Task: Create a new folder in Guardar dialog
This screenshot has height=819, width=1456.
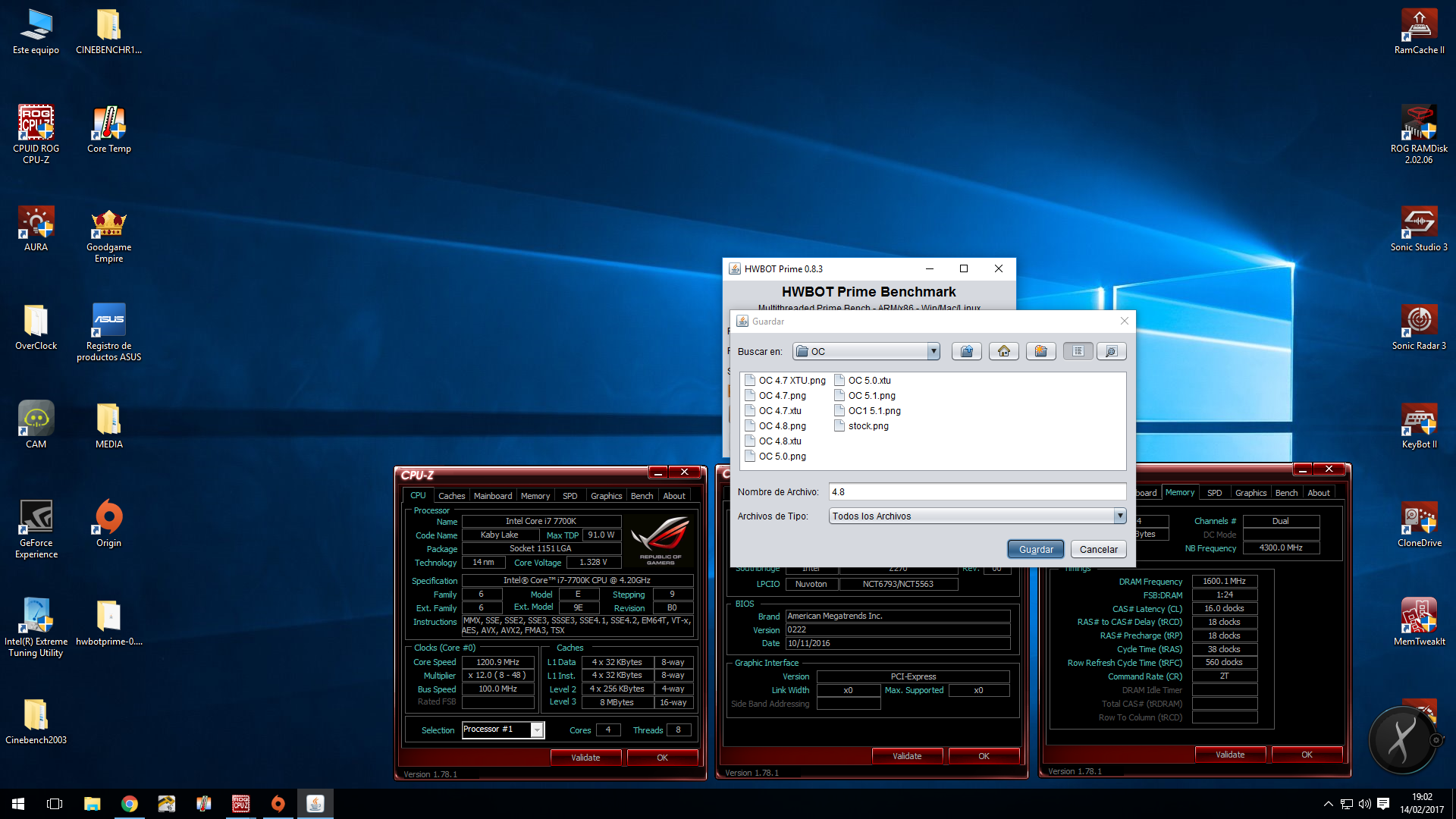Action: 1040,351
